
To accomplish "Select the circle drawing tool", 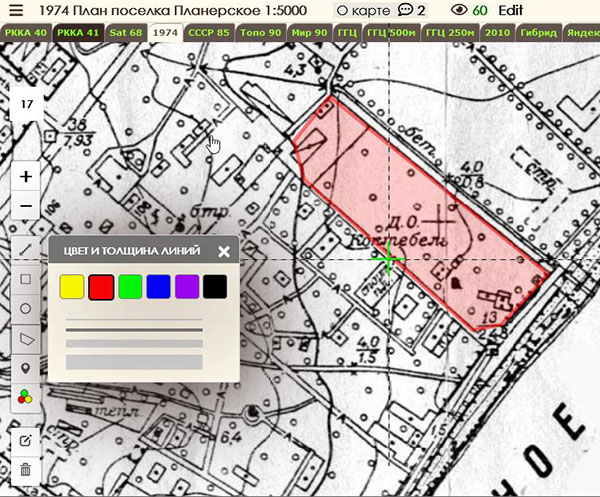I will [x=26, y=309].
